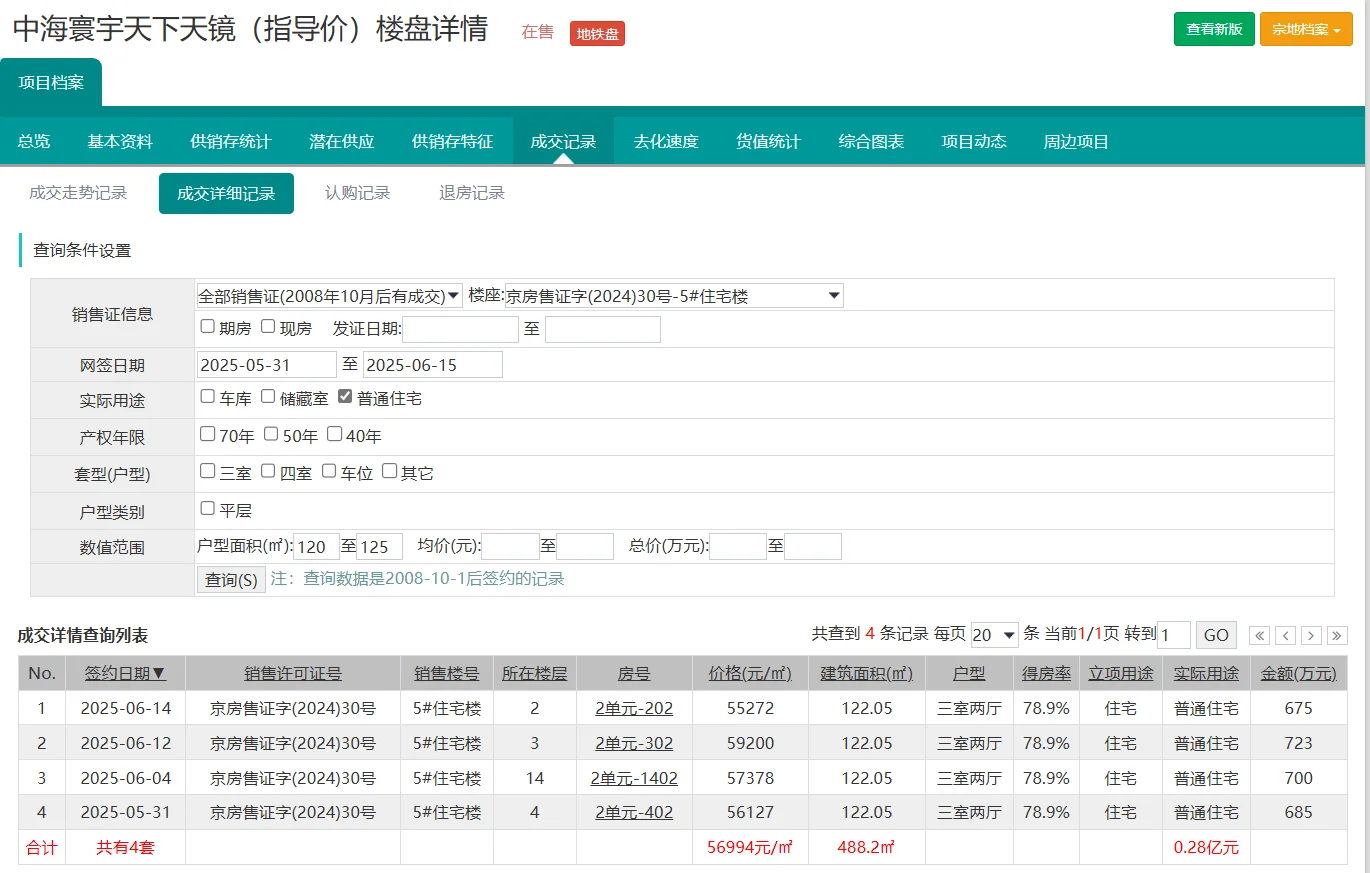The height and width of the screenshot is (873, 1370).
Task: Open room link 2单元-202
Action: [634, 709]
